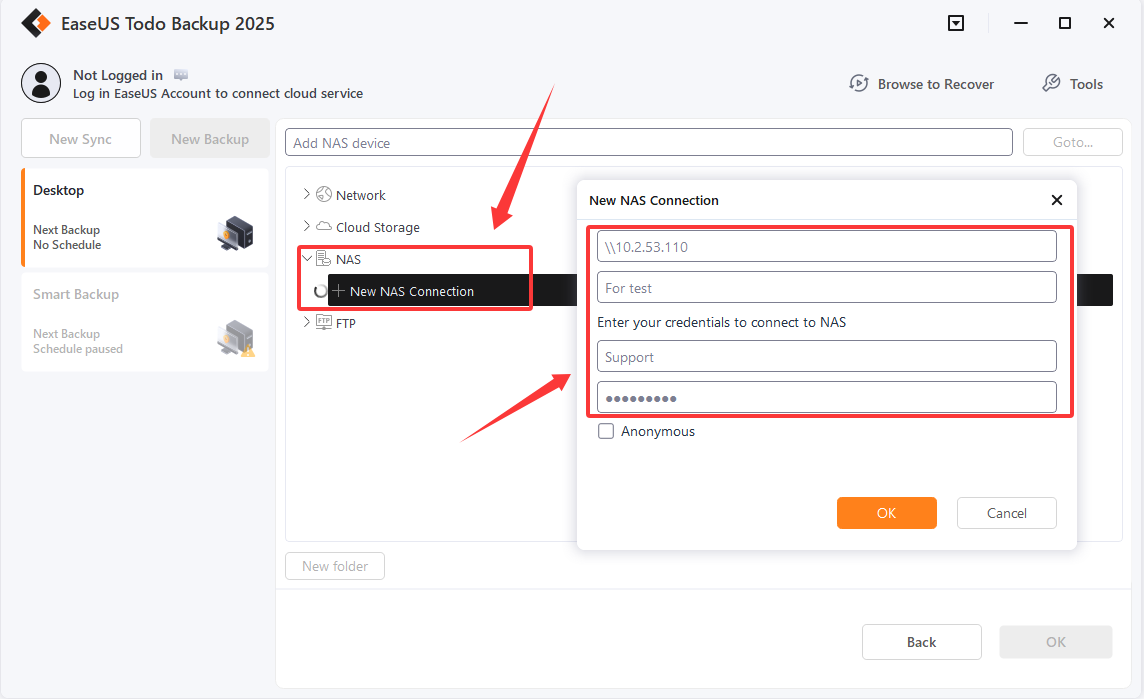
Task: Click the Smart Backup warning thumbnail
Action: coord(236,338)
